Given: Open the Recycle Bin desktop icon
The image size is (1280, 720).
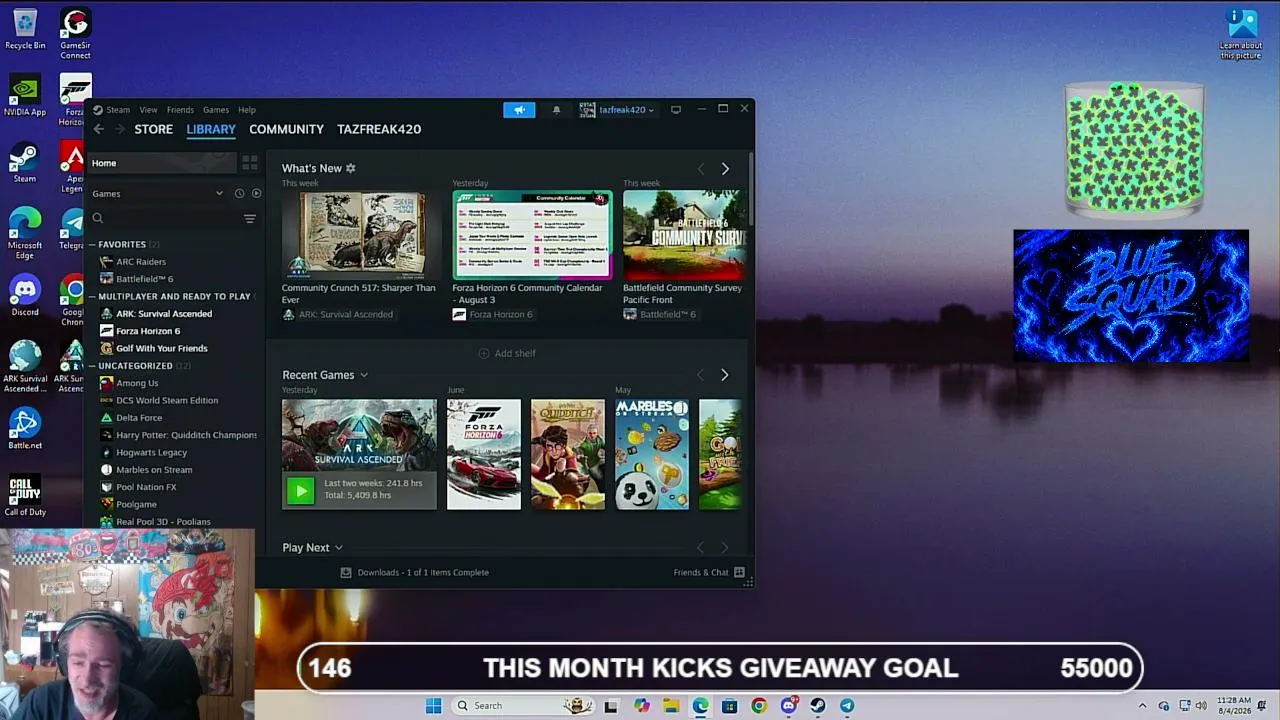Looking at the screenshot, I should click(x=25, y=29).
